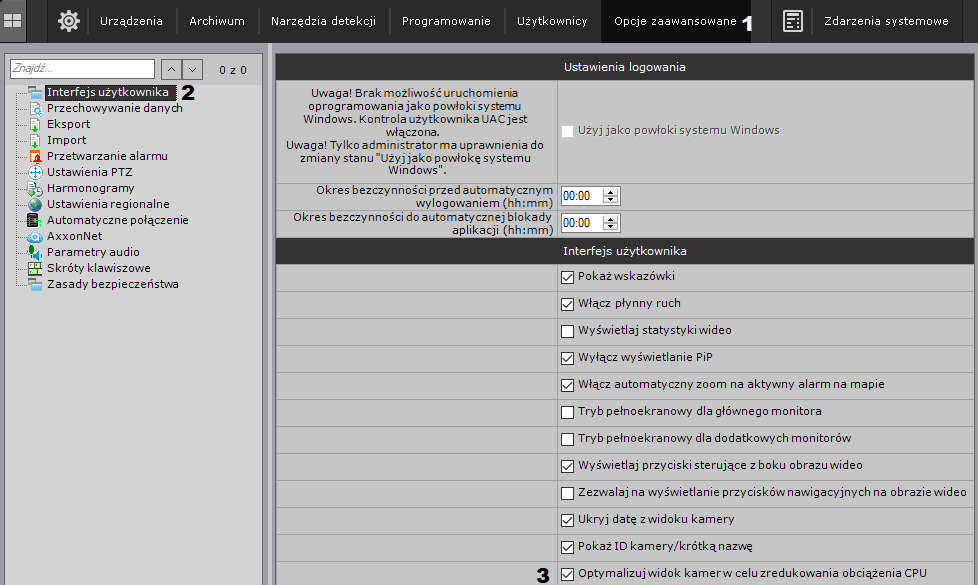Click the Harmonogramy clock icon
978x585 pixels.
pyautogui.click(x=35, y=188)
